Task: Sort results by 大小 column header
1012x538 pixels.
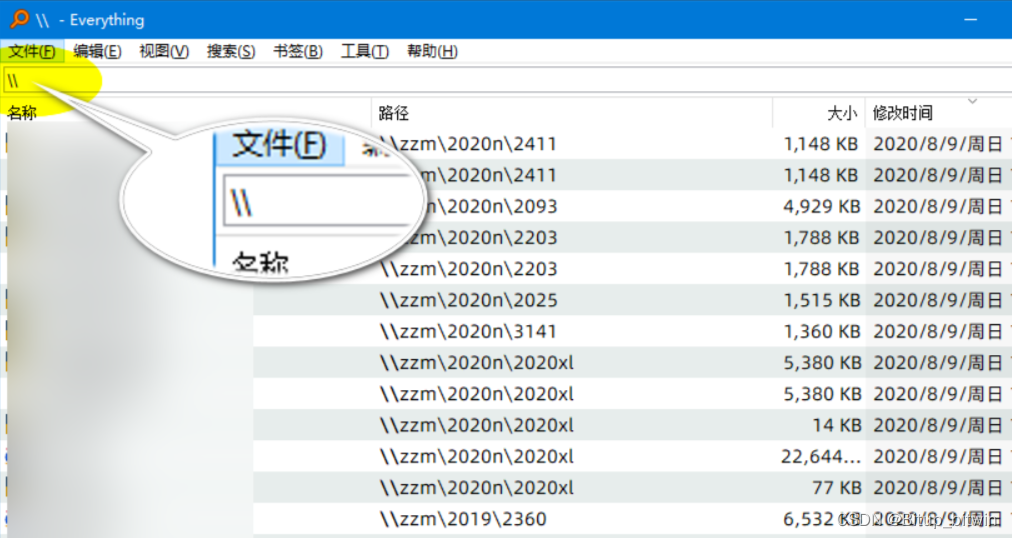Action: click(x=842, y=114)
